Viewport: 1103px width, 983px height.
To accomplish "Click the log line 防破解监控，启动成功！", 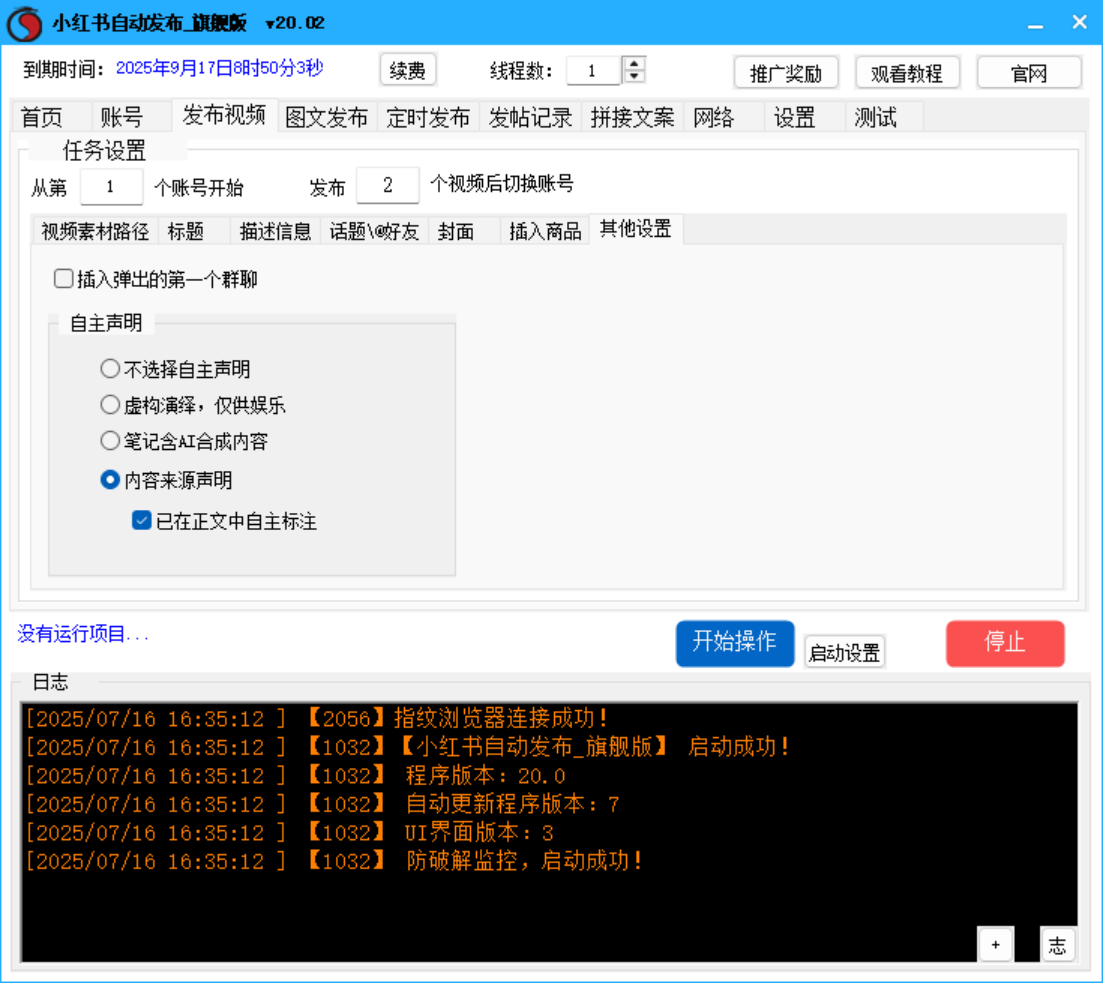I will click(334, 861).
